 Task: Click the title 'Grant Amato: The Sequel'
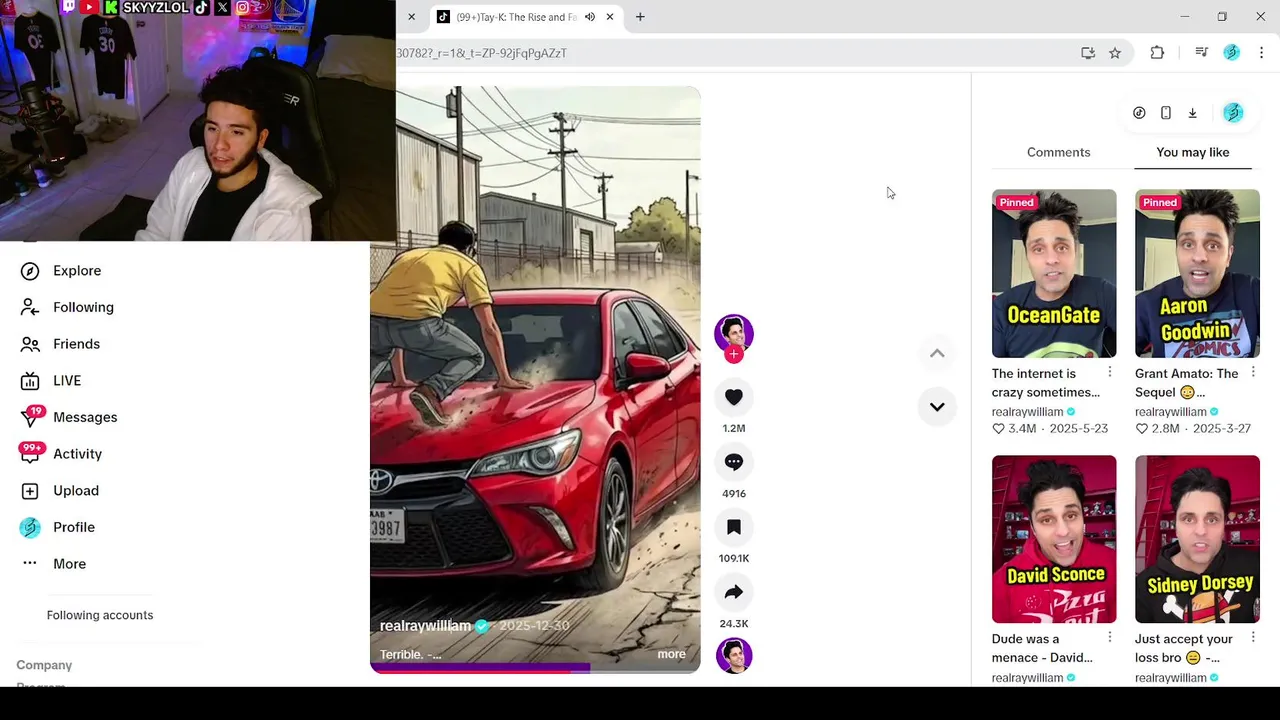(x=1187, y=383)
